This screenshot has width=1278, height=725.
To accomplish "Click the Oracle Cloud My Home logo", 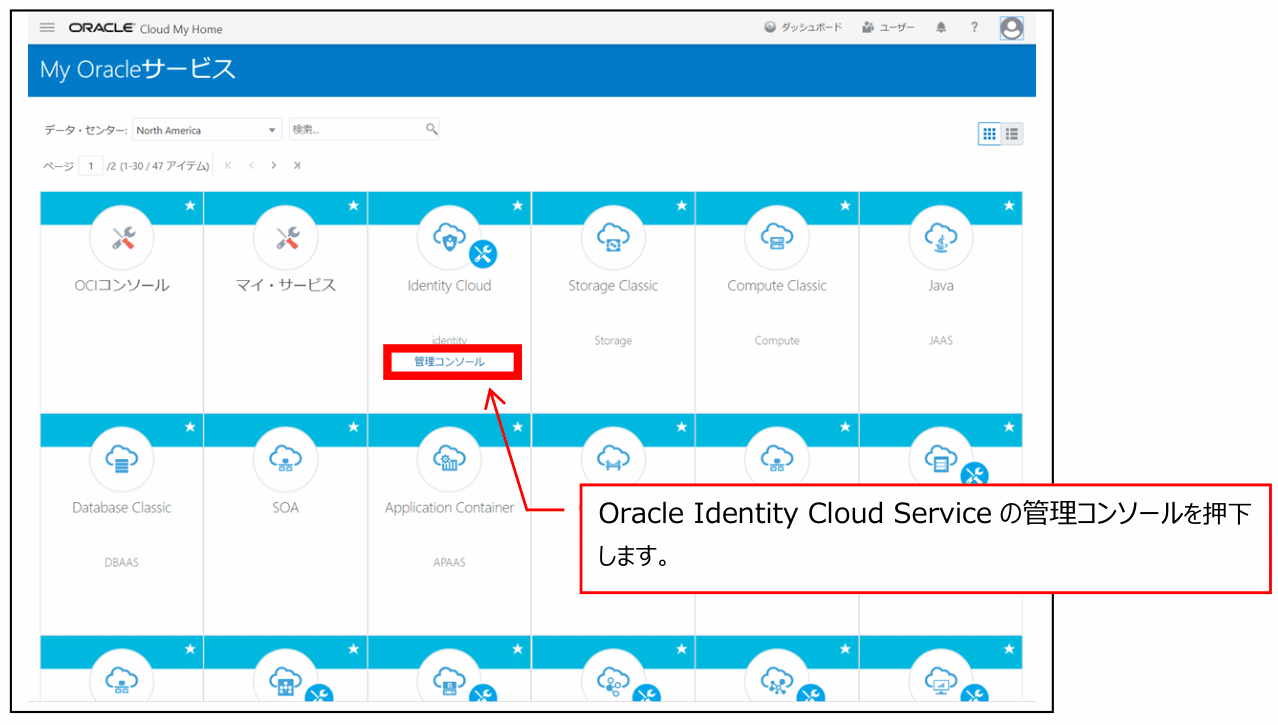I will coord(146,28).
